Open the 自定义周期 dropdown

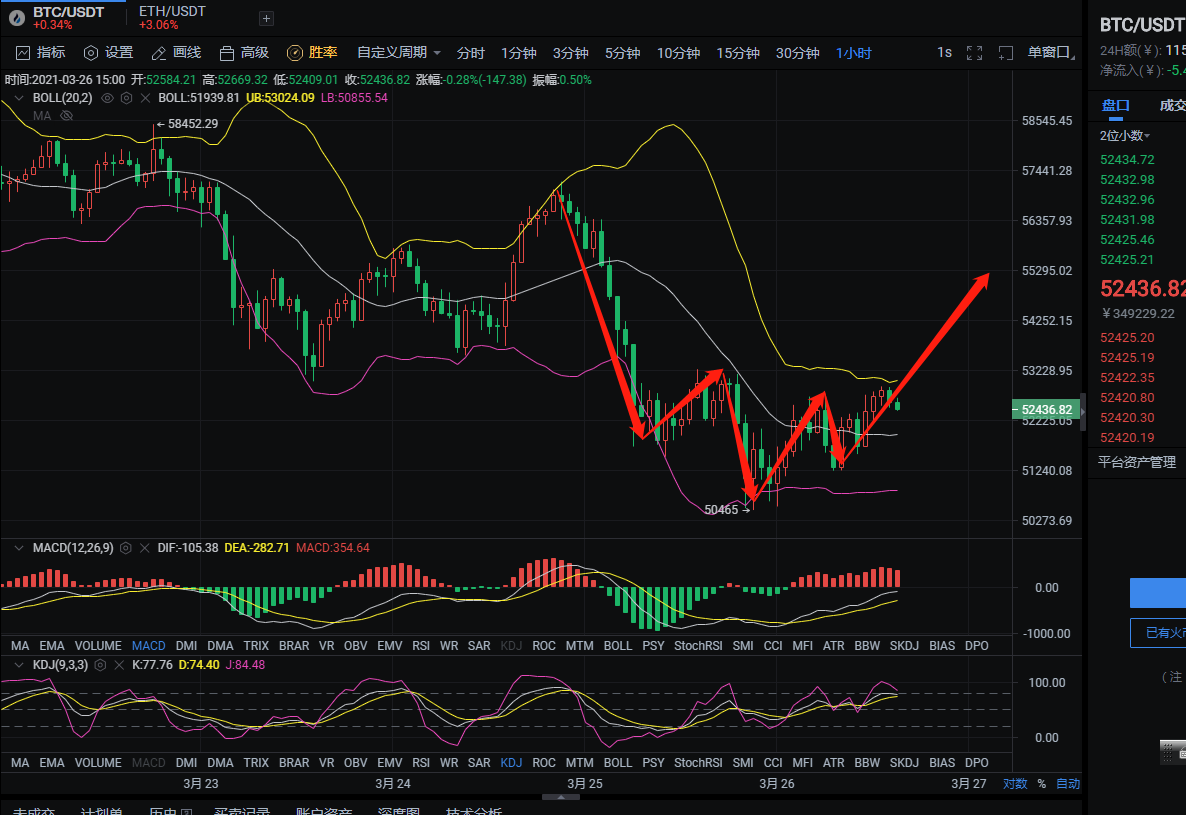click(398, 52)
